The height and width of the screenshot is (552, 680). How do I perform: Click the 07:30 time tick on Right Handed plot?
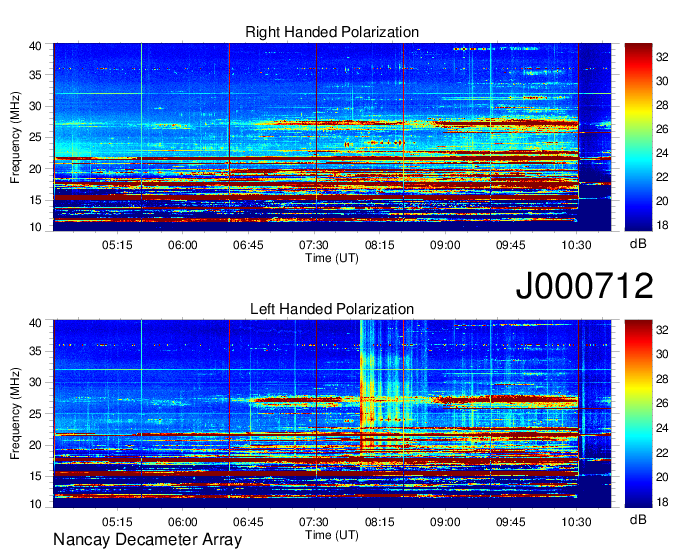(x=314, y=245)
